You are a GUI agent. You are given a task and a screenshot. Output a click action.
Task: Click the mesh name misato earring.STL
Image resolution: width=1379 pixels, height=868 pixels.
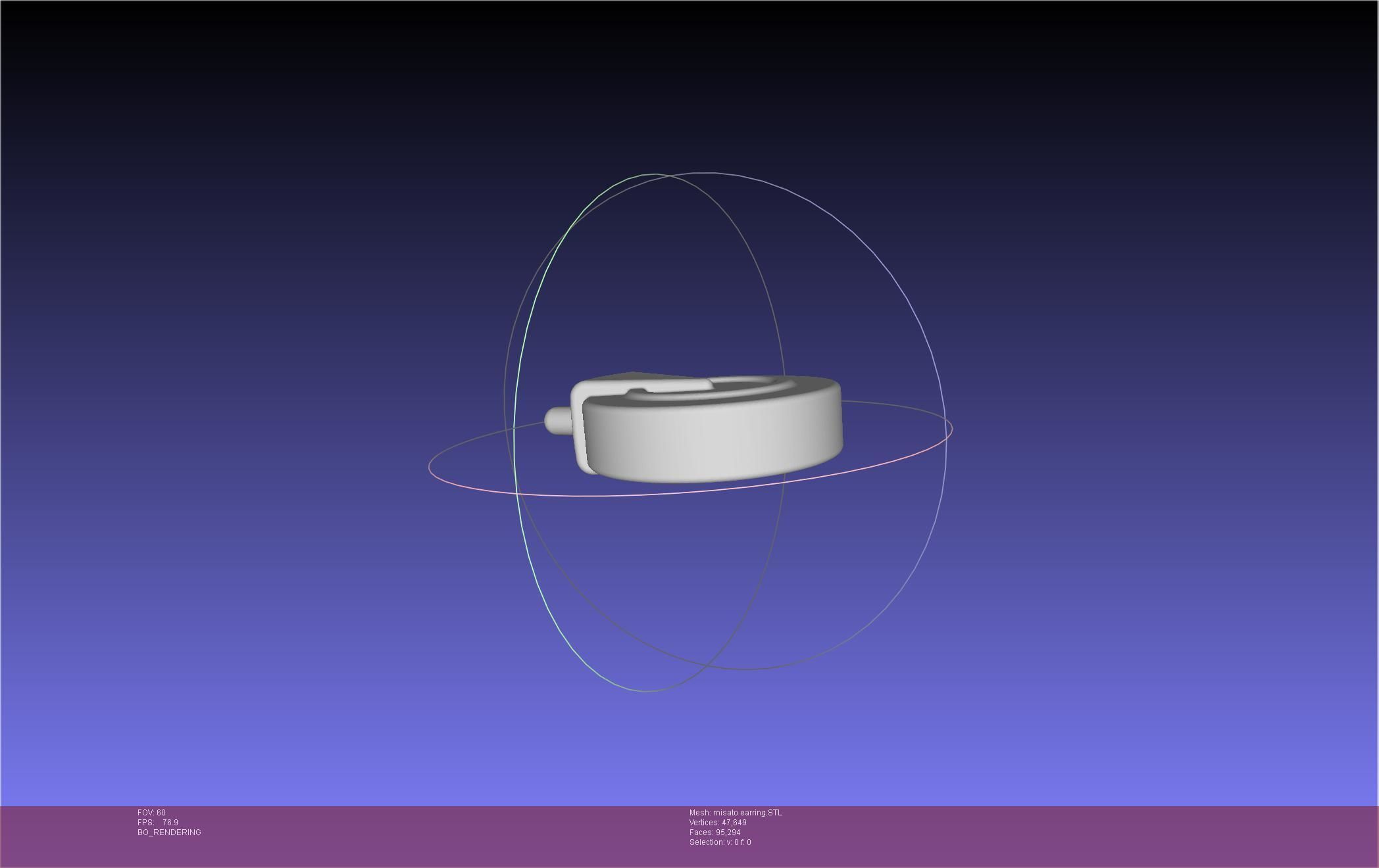click(x=736, y=813)
